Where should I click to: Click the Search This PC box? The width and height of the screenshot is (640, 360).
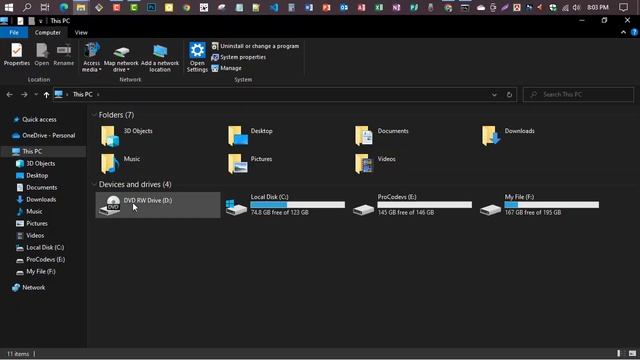tap(578, 95)
